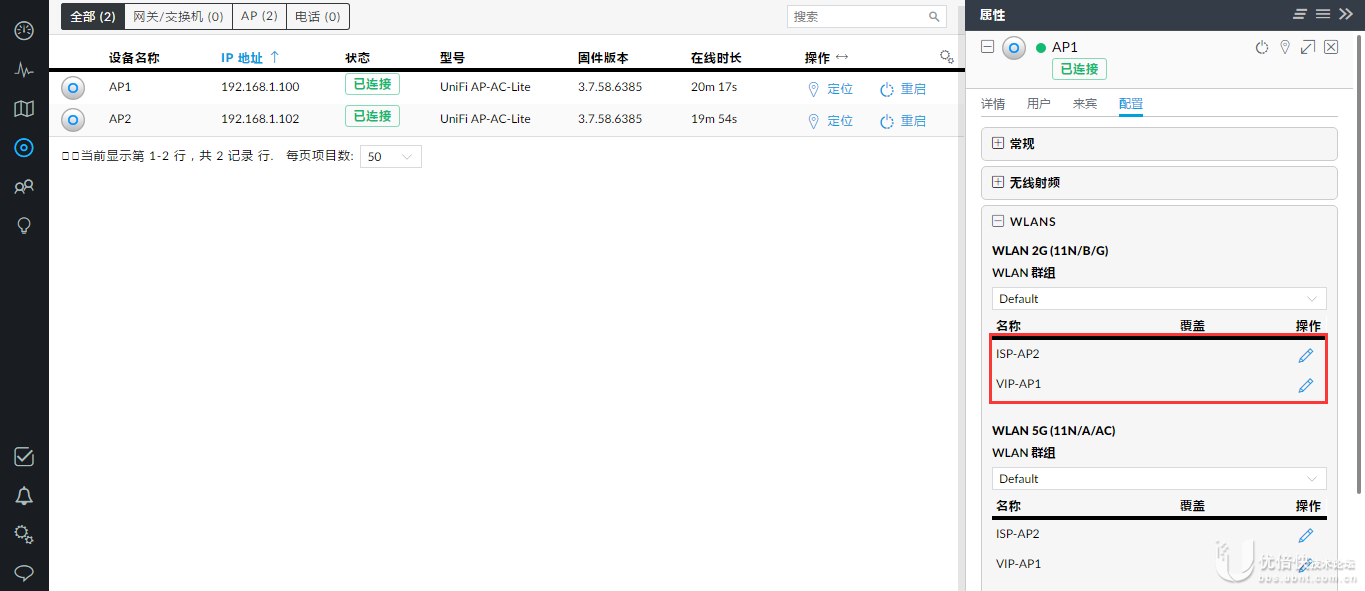The width and height of the screenshot is (1365, 591).
Task: Open the insights lightbulb sidebar icon
Action: tap(22, 225)
